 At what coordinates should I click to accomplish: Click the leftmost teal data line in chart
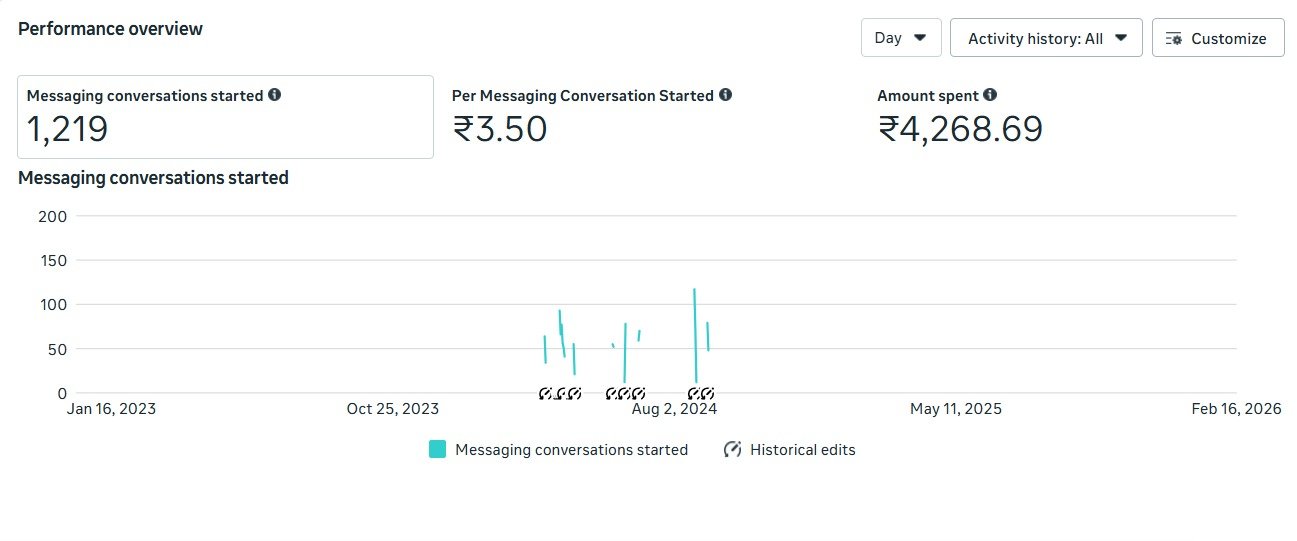(x=545, y=349)
